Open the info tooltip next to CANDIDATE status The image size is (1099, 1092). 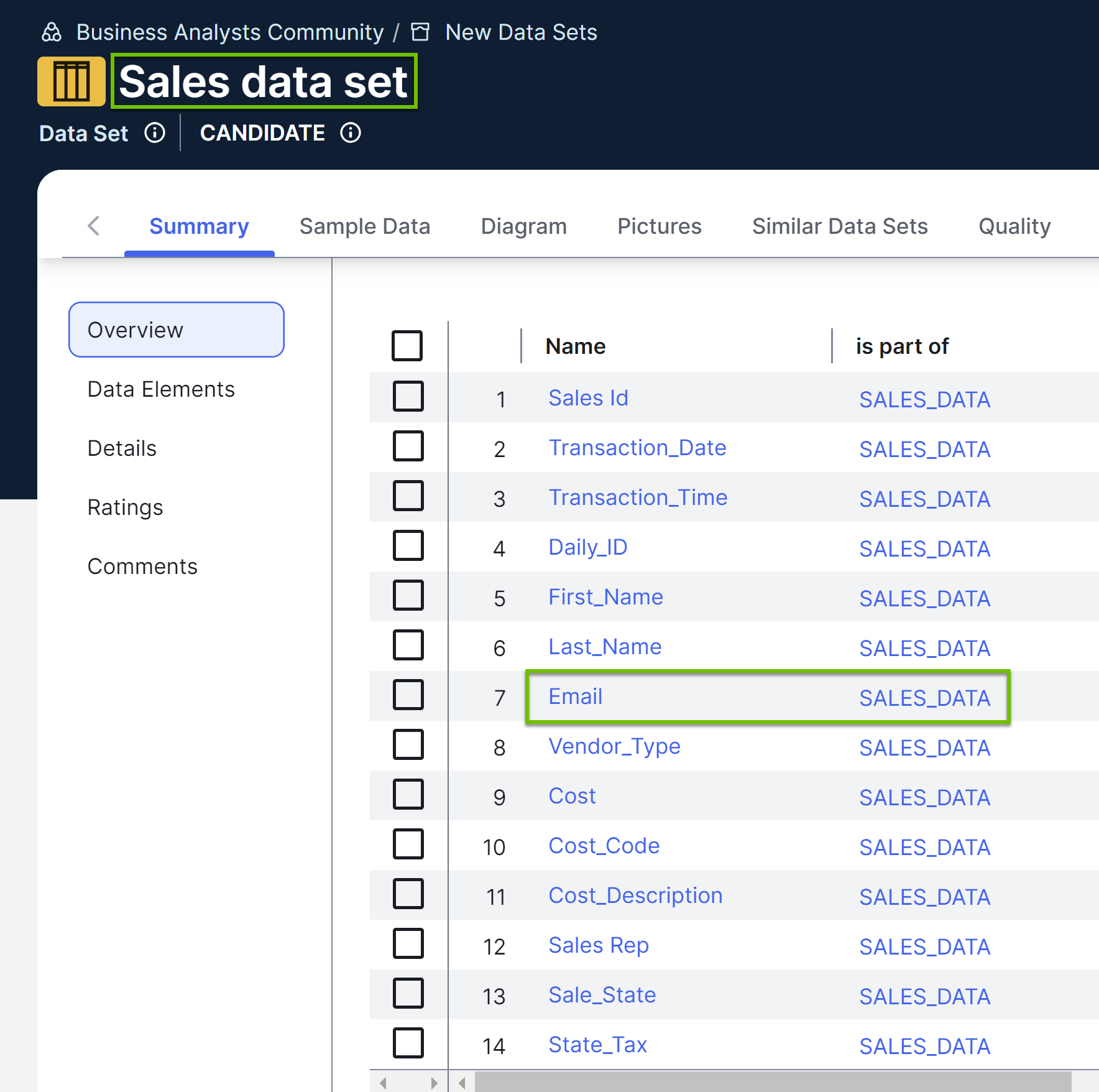point(350,132)
